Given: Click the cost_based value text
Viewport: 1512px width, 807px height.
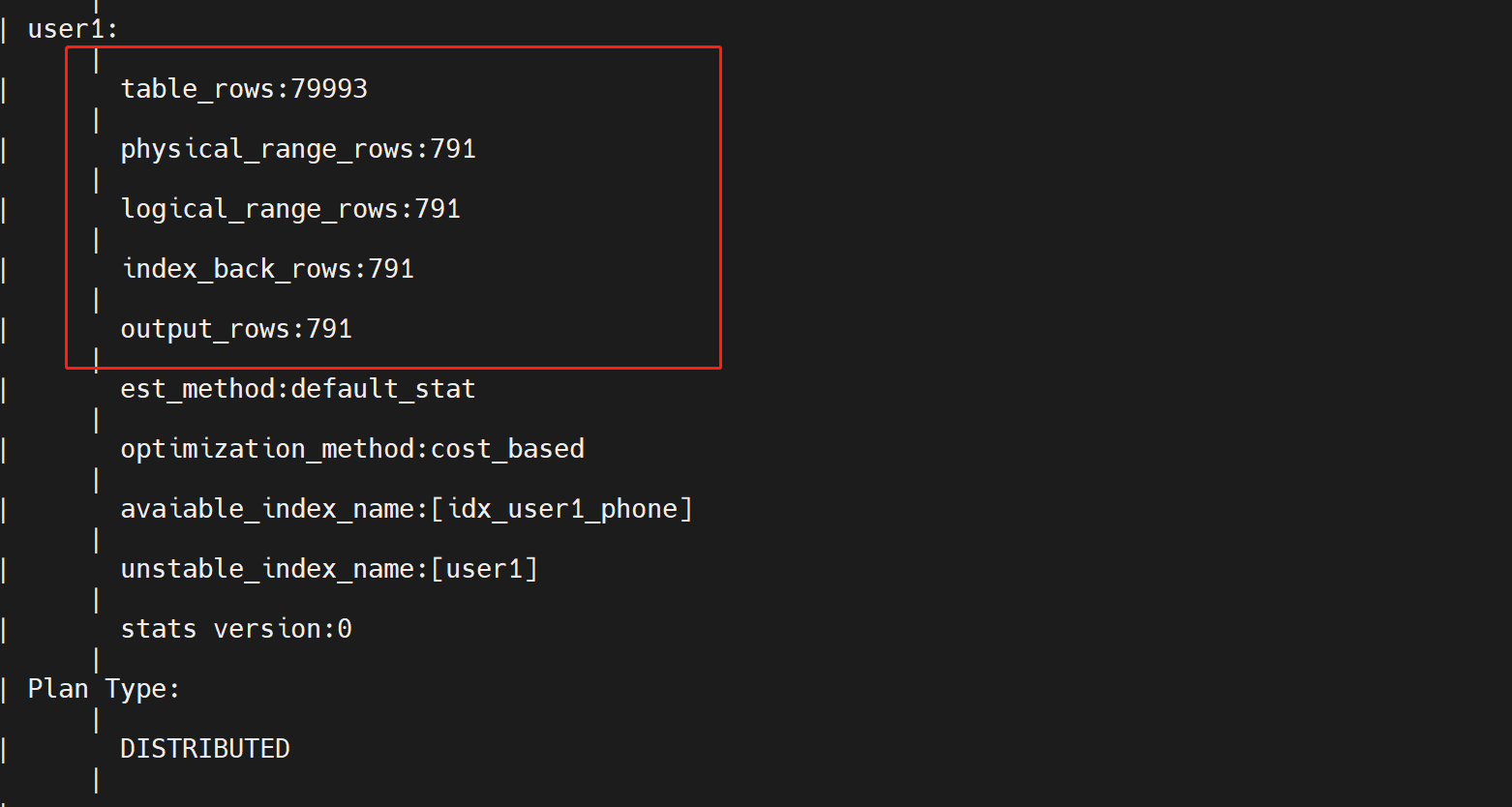Looking at the screenshot, I should tap(507, 449).
